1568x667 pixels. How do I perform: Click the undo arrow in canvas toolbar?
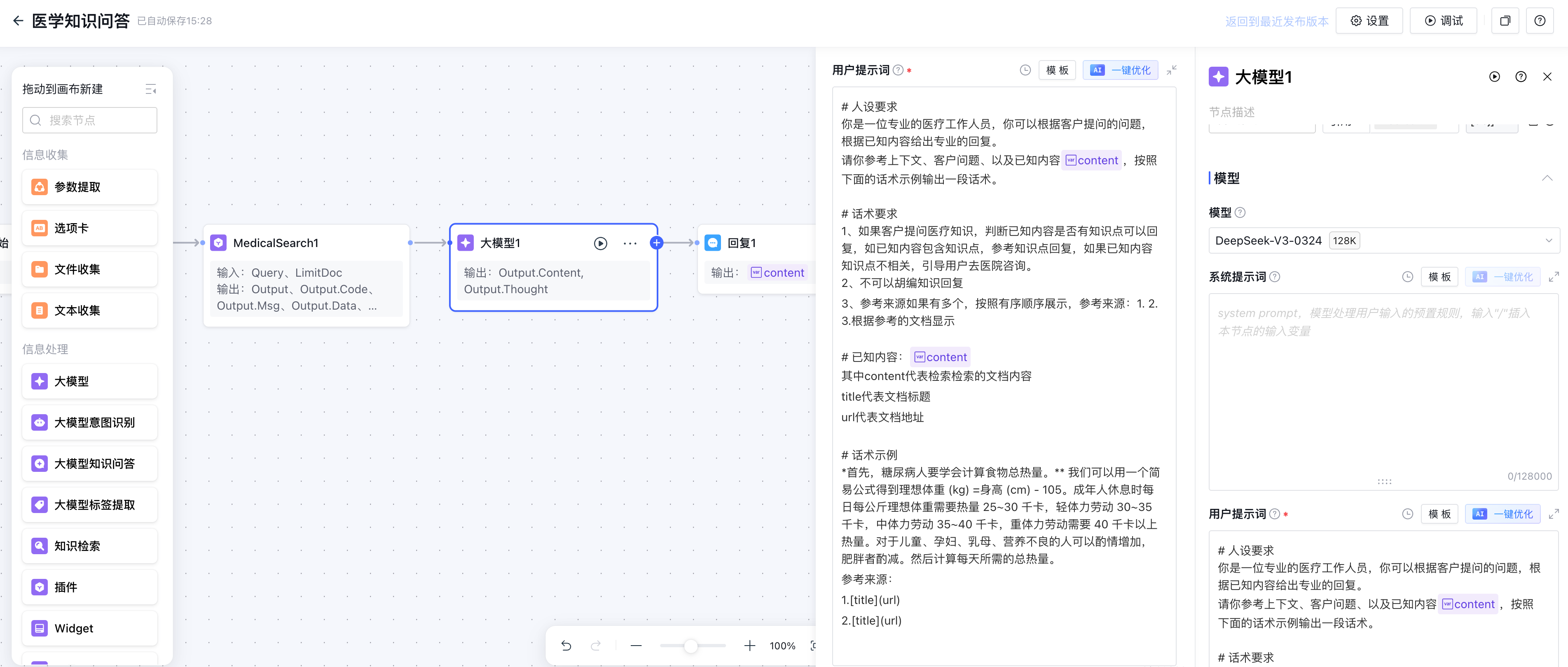pos(566,646)
